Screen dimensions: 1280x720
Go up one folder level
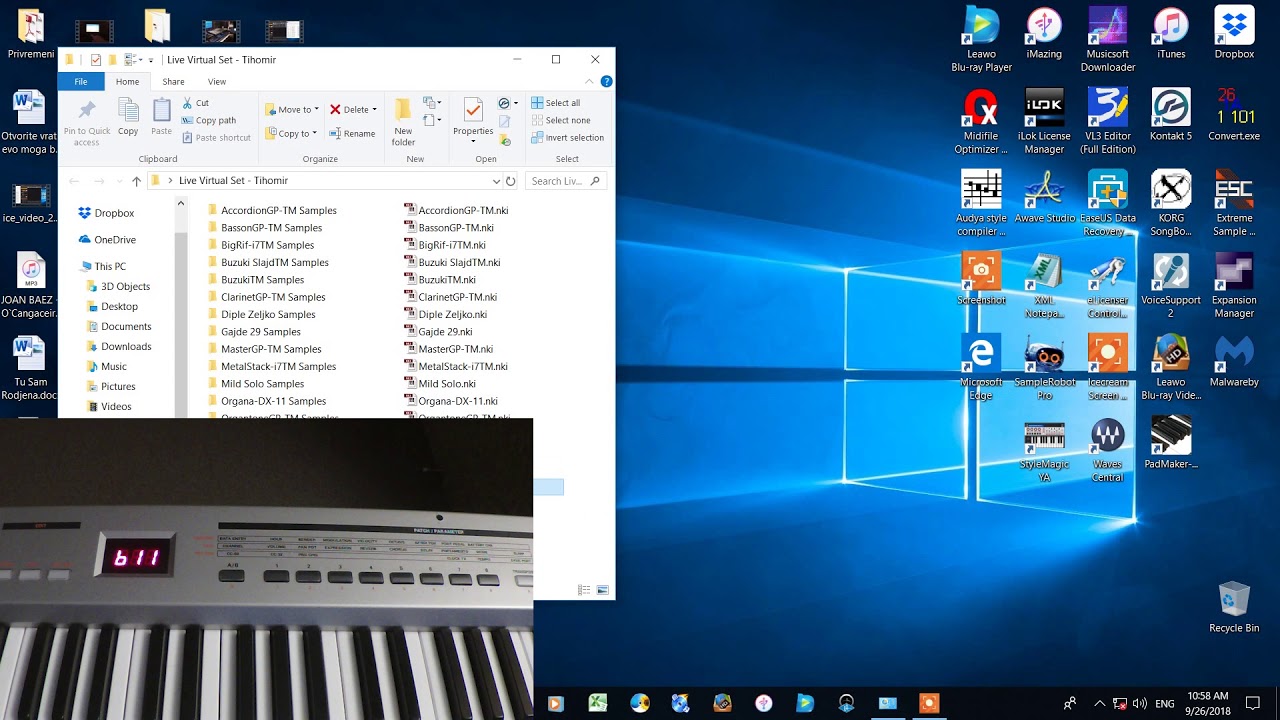click(x=136, y=181)
